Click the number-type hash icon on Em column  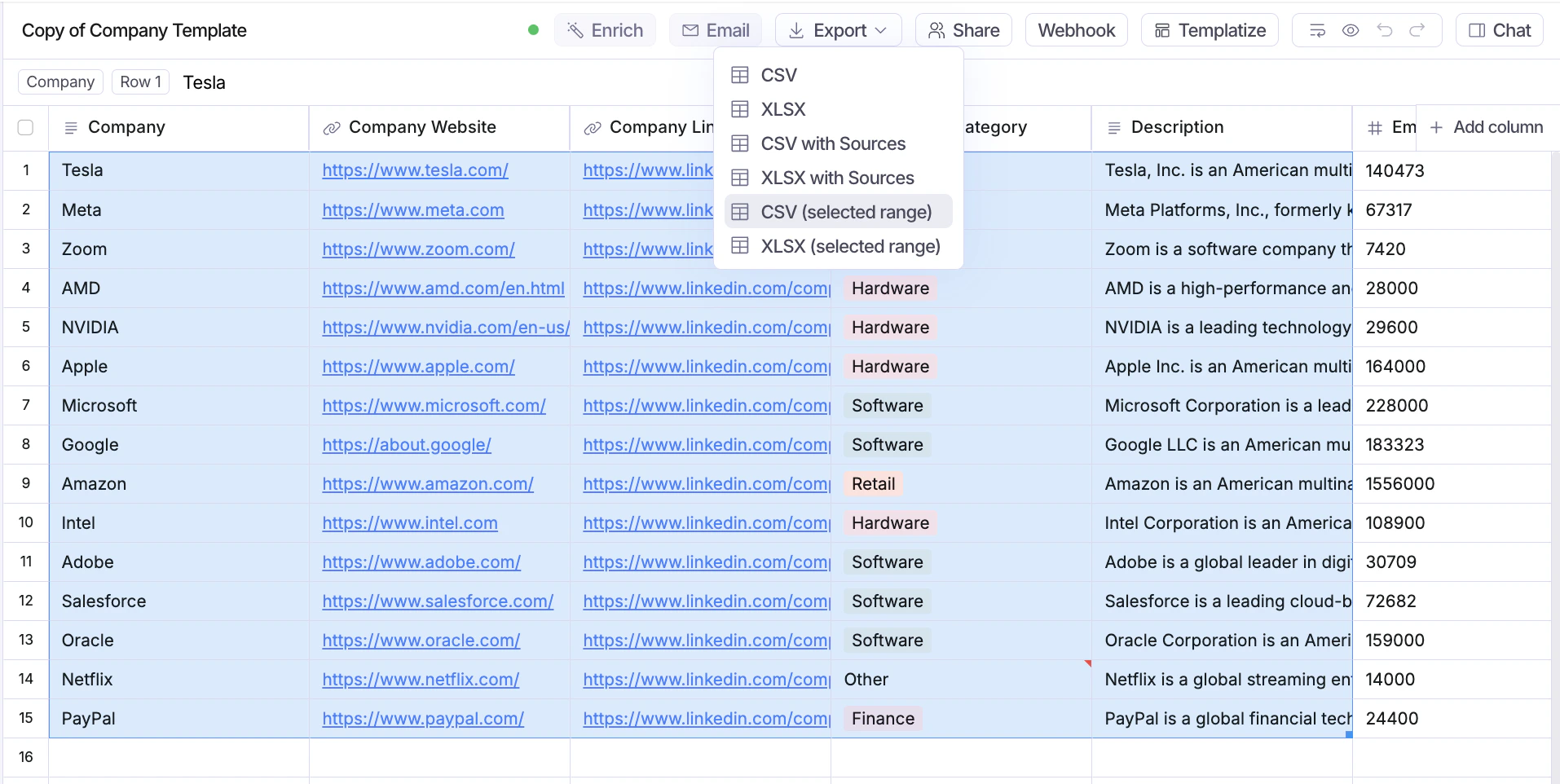pos(1375,128)
